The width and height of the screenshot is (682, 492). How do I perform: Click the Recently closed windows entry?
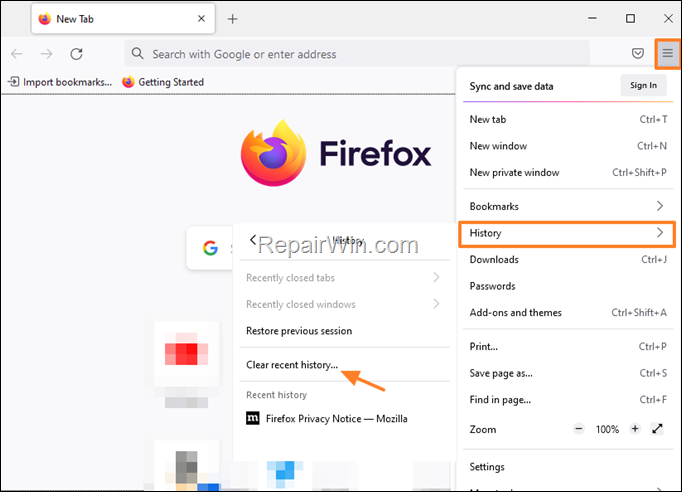pyautogui.click(x=344, y=304)
